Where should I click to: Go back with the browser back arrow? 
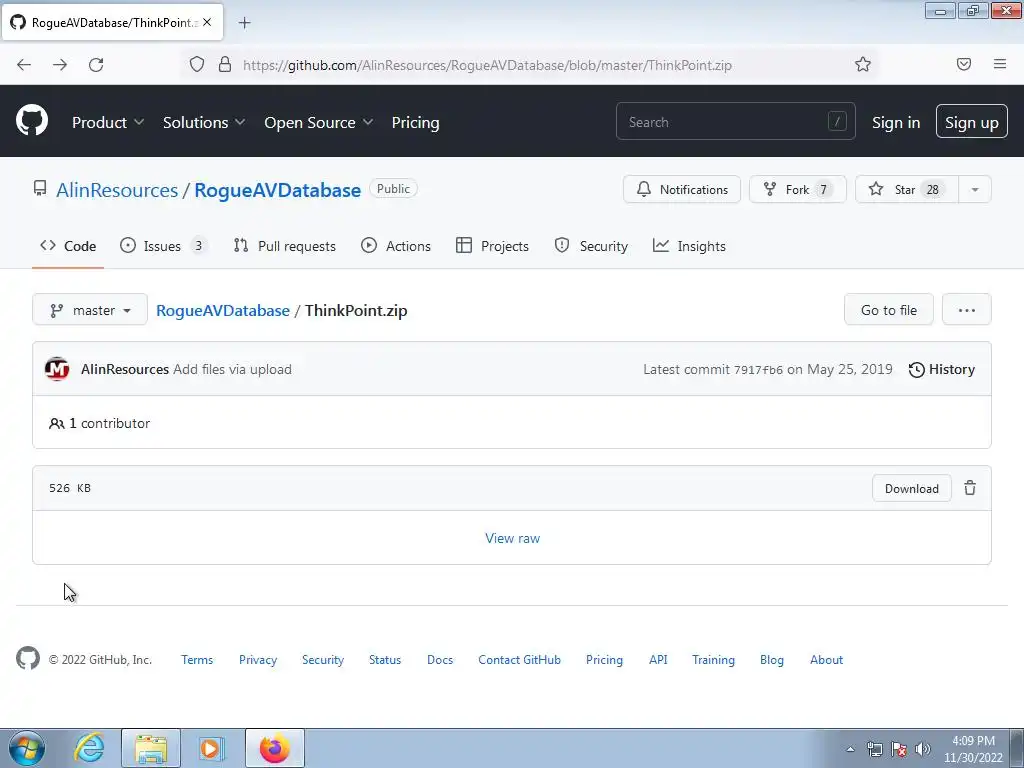24,65
